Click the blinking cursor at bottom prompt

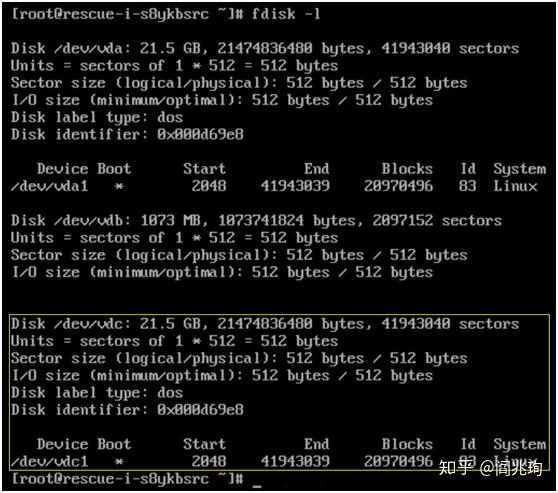(x=257, y=485)
